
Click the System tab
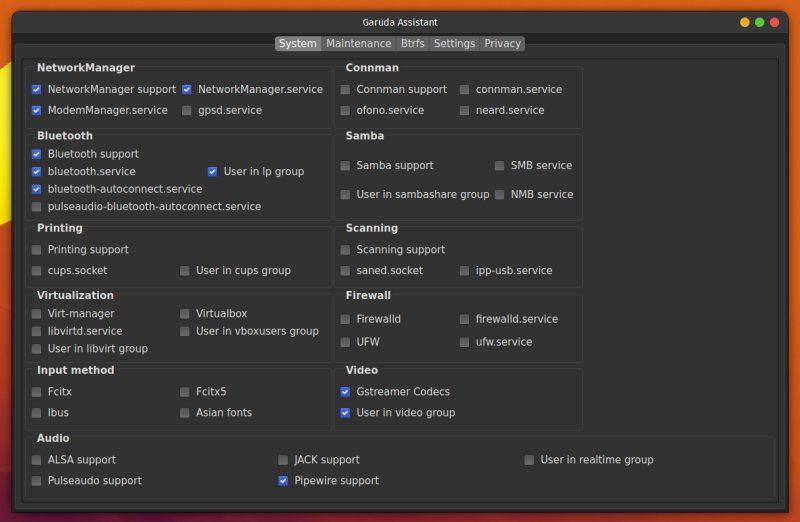click(x=297, y=44)
